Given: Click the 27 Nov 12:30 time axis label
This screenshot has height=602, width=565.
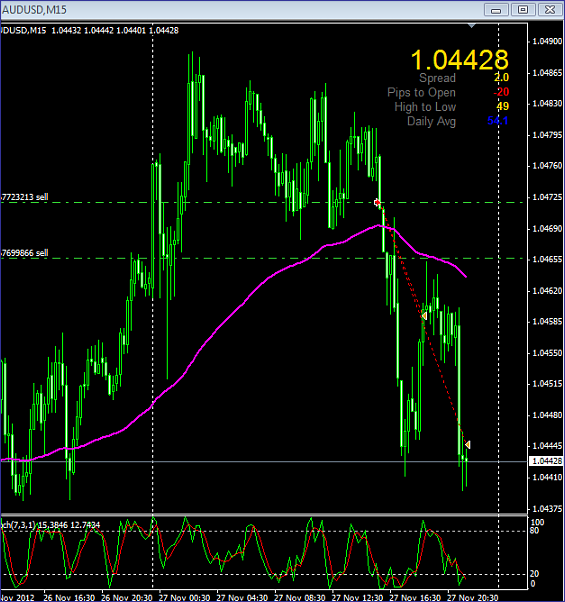Looking at the screenshot, I should pos(357,598).
